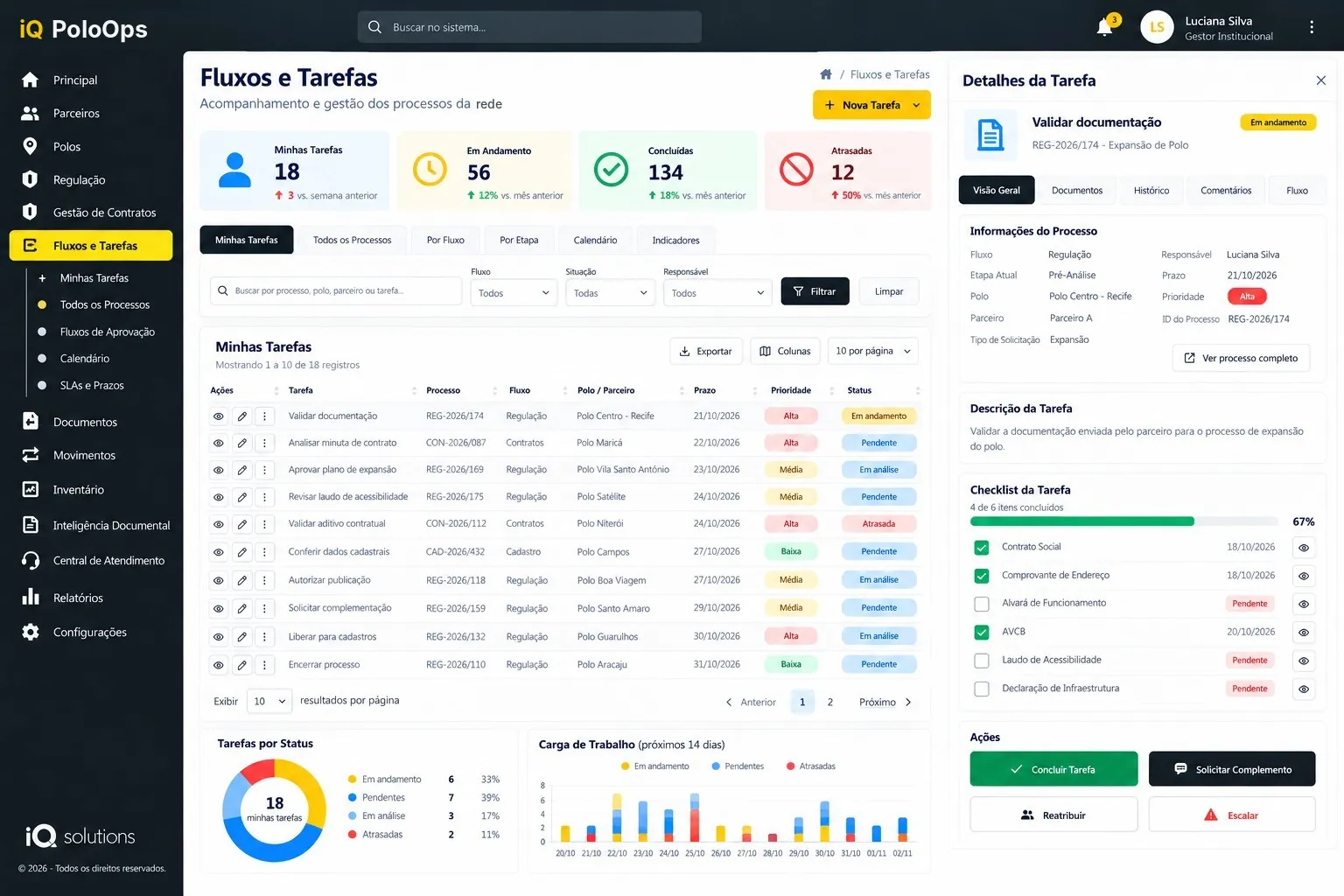Close the Detalhes da Tarefa panel

(1321, 80)
